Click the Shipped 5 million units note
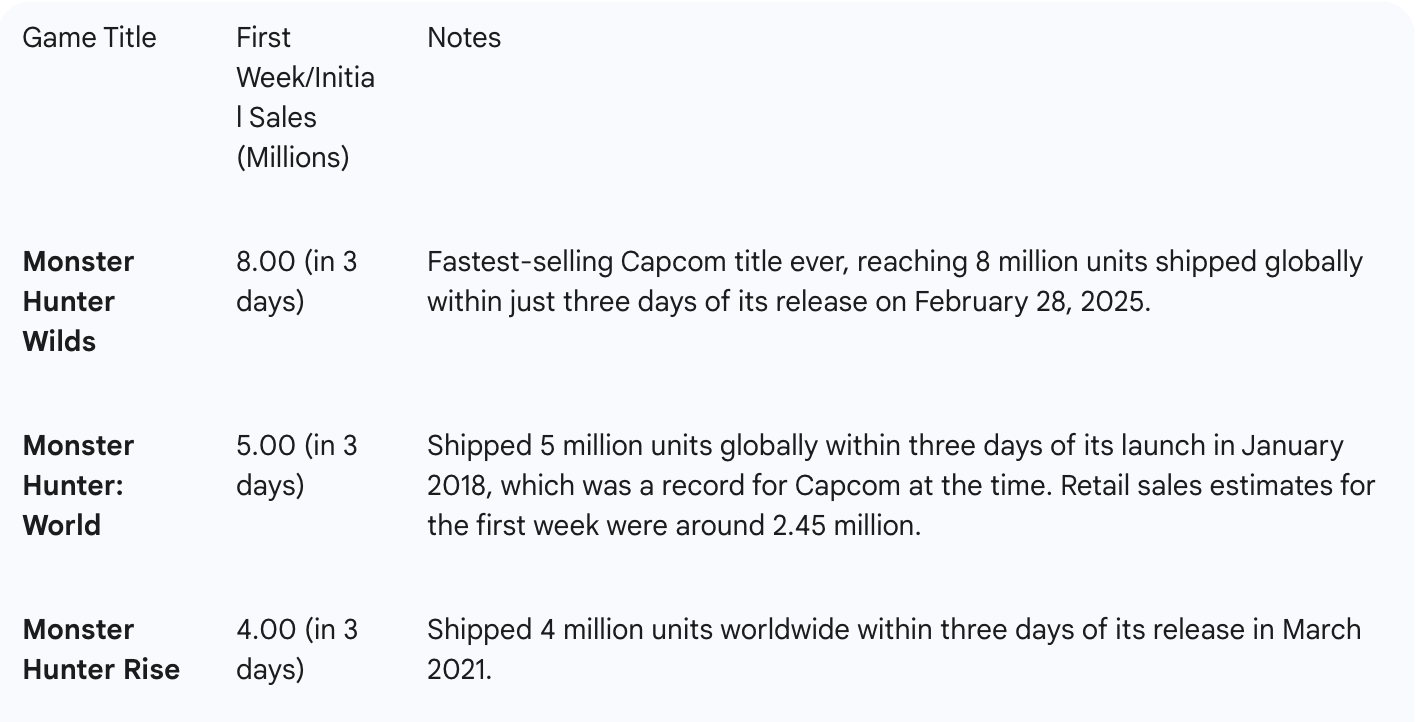The image size is (1416, 722). [901, 485]
